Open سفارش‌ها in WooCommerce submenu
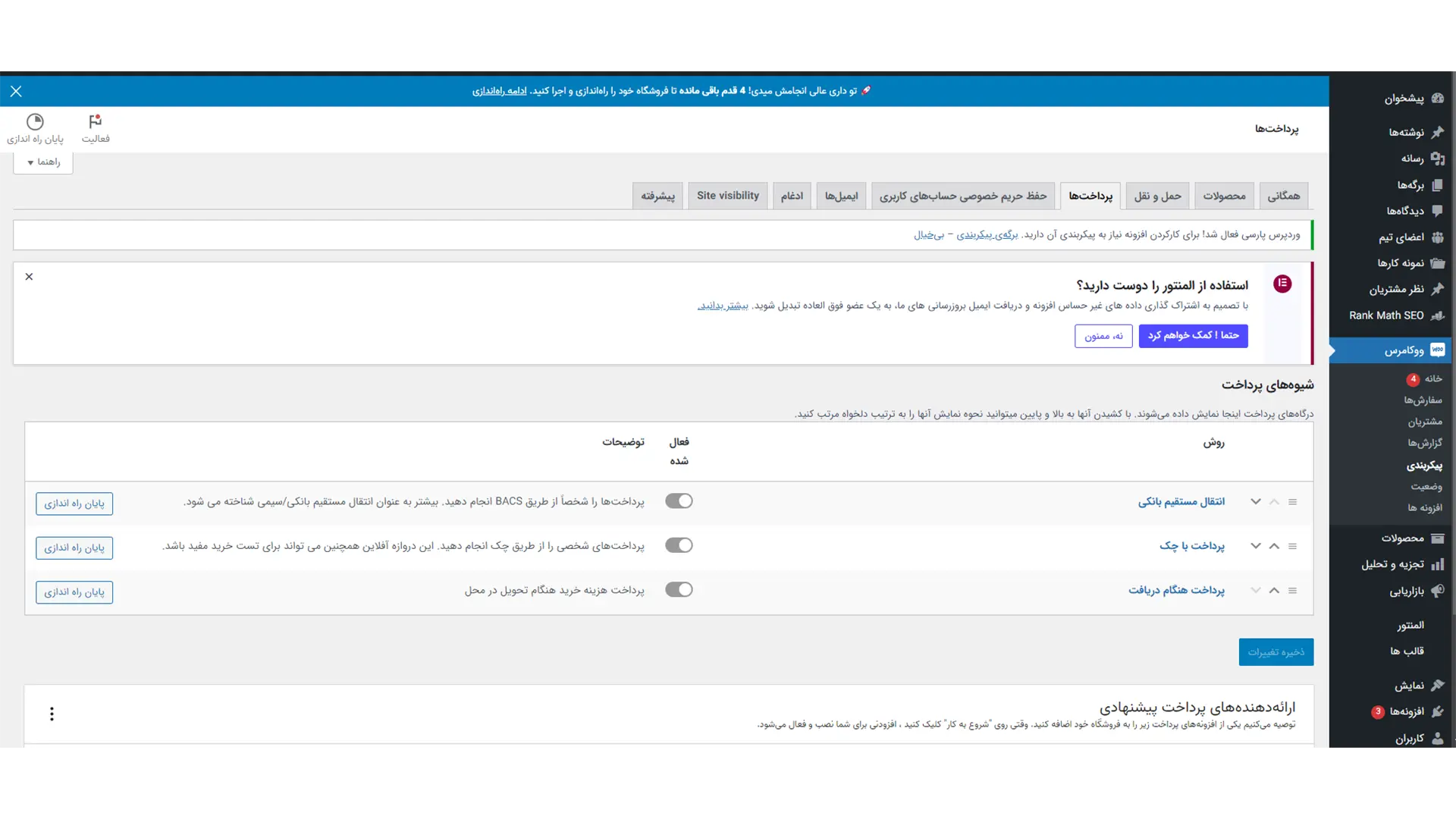The width and height of the screenshot is (1456, 819). [1423, 400]
